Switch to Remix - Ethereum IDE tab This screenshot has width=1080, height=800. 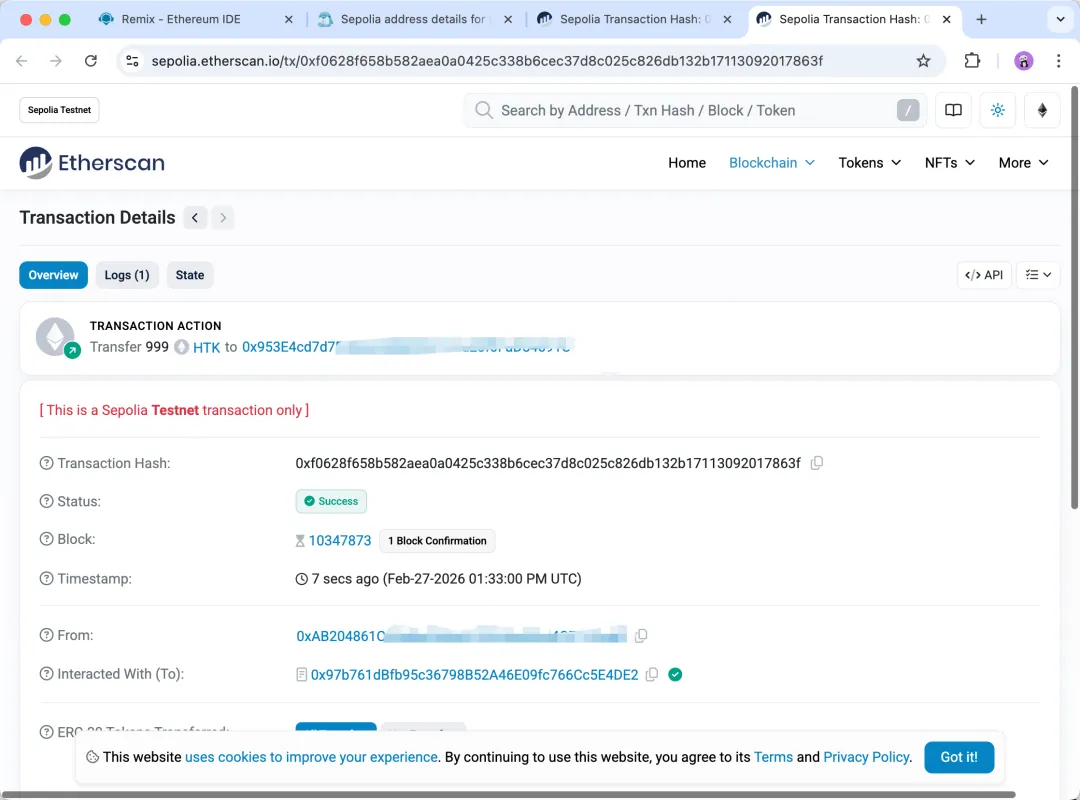point(180,19)
